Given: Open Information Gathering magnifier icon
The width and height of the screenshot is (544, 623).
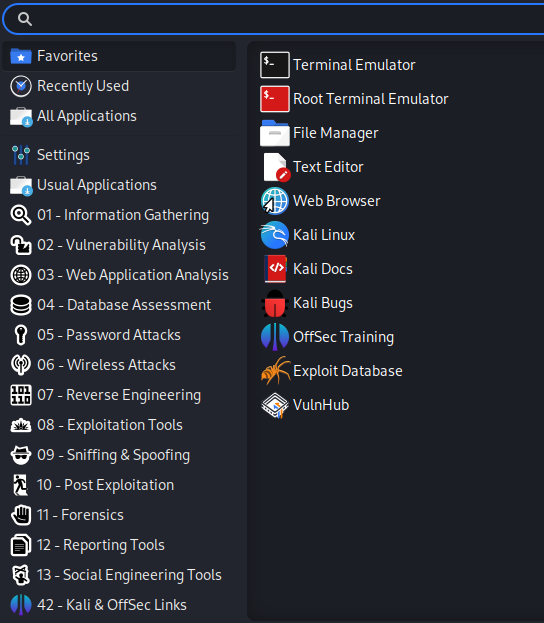Looking at the screenshot, I should [x=21, y=215].
